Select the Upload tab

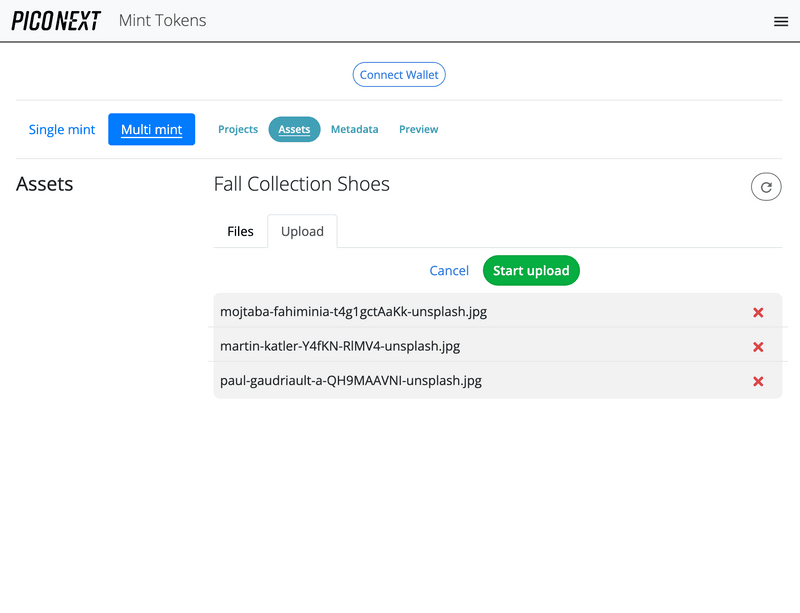[x=302, y=231]
